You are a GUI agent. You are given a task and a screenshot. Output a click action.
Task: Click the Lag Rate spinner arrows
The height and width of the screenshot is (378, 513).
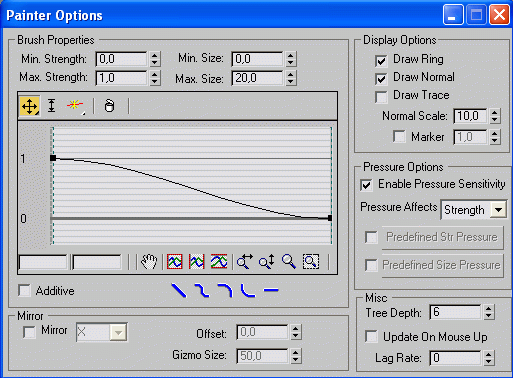coord(489,358)
